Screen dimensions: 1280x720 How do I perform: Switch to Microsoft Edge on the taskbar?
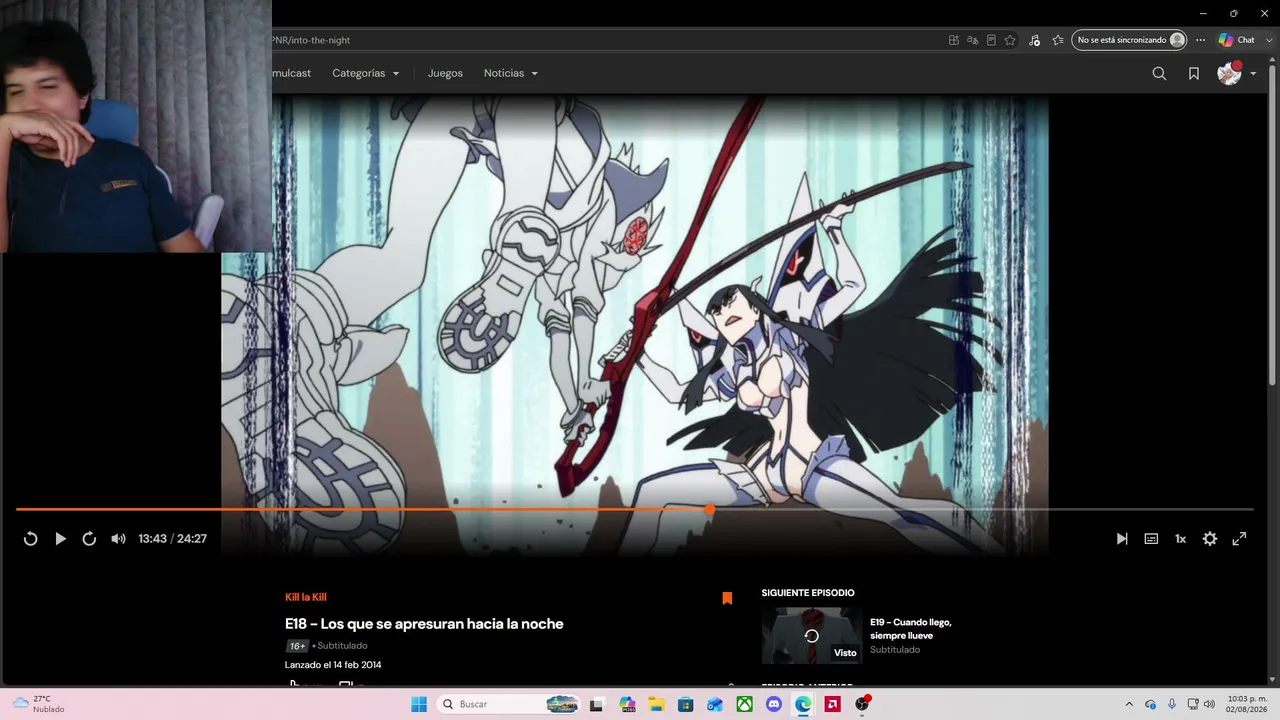click(x=803, y=704)
